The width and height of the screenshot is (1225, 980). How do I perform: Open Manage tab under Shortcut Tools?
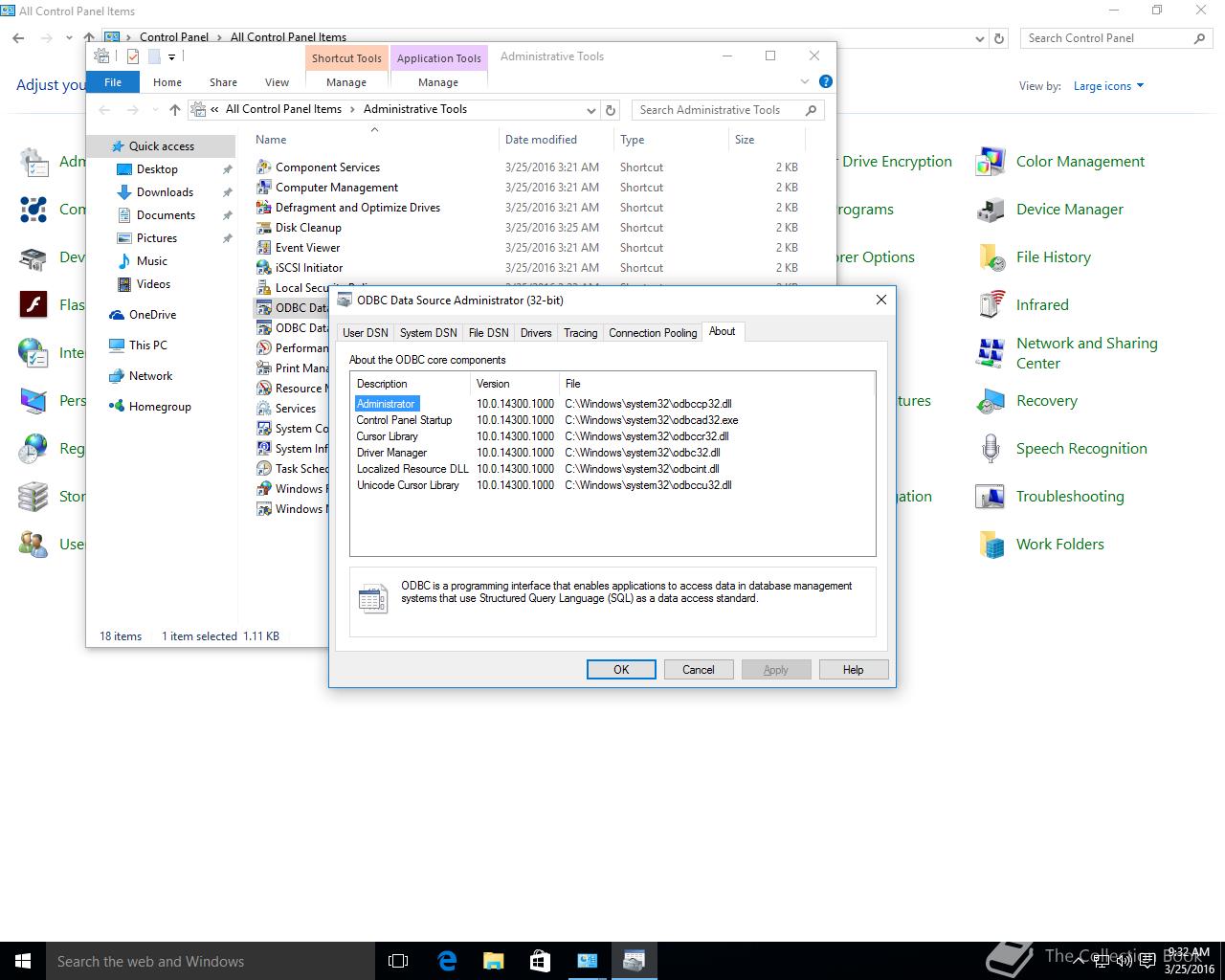[x=346, y=82]
